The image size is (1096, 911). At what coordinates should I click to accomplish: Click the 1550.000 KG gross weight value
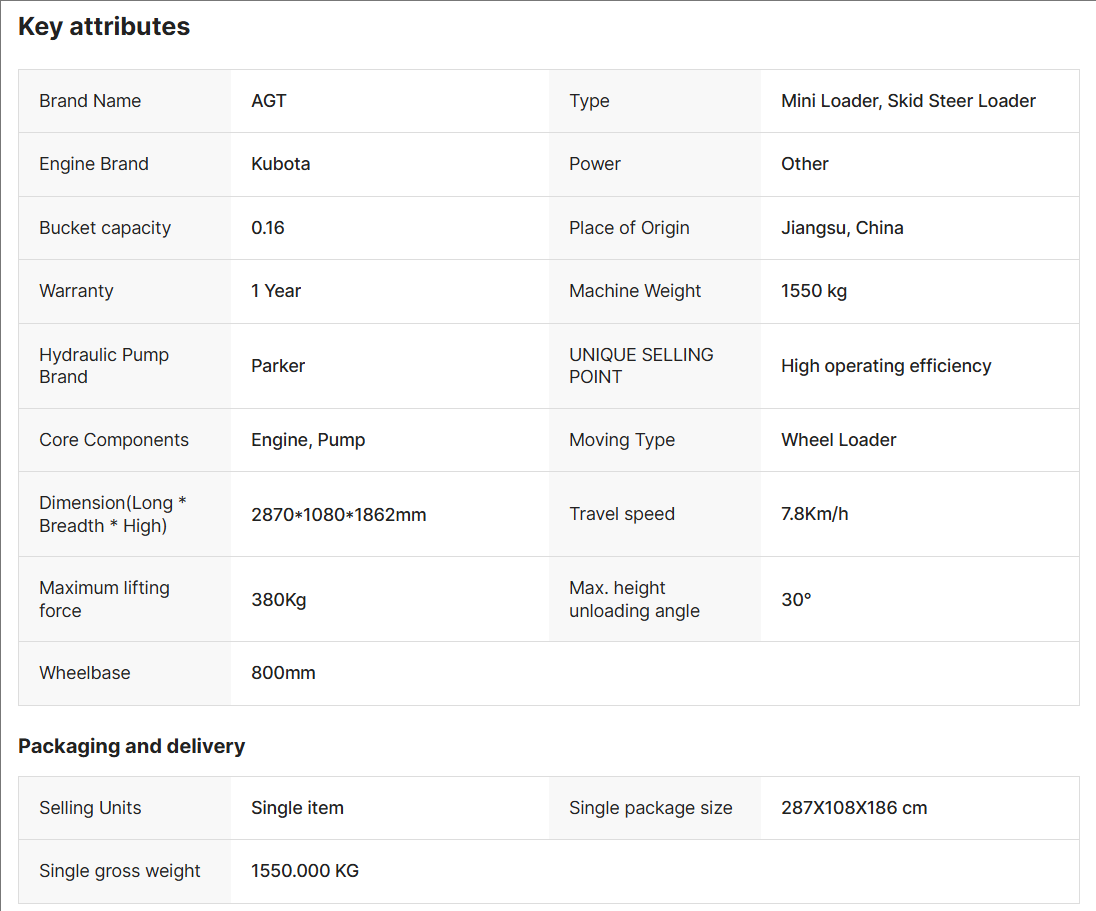[305, 871]
